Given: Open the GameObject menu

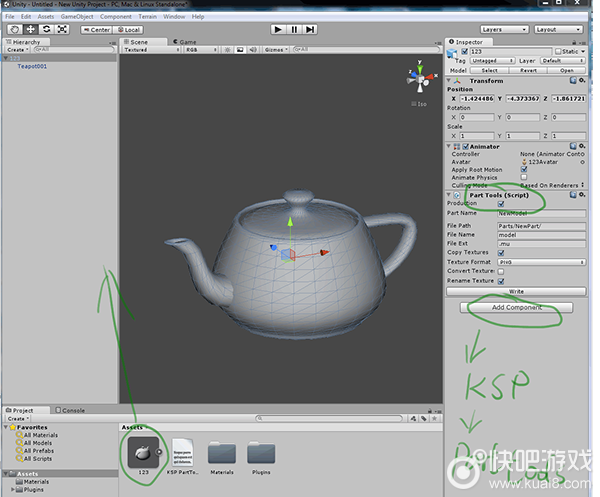Looking at the screenshot, I should pyautogui.click(x=77, y=16).
